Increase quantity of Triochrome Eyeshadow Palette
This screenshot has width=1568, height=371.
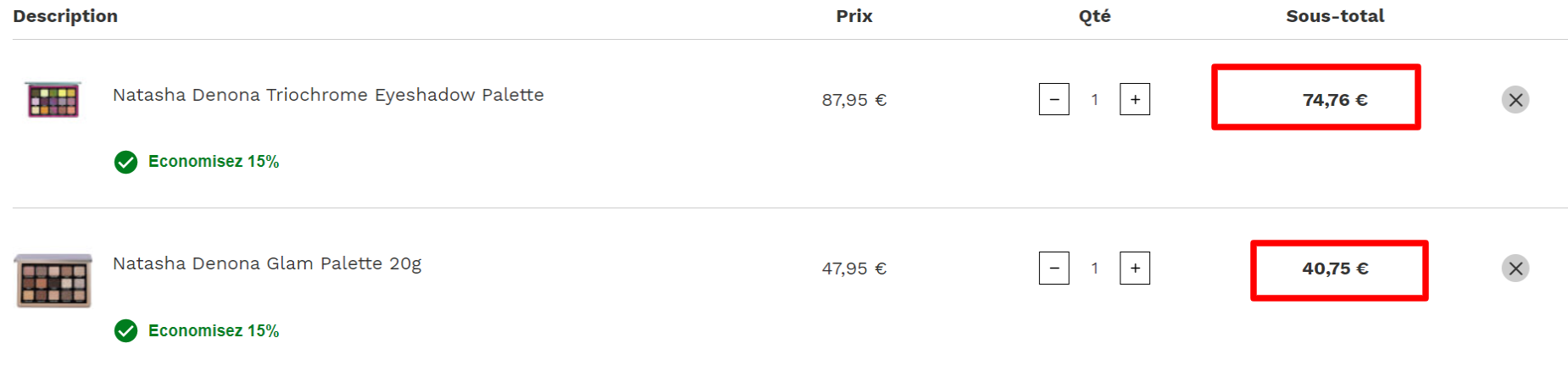coord(1135,99)
